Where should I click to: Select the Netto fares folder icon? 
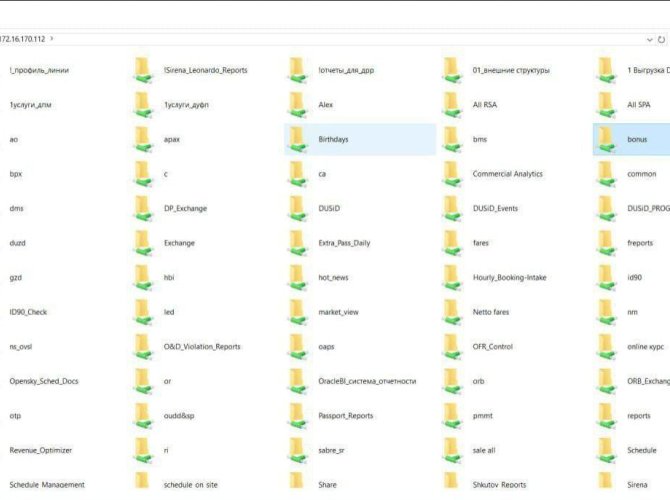(452, 312)
